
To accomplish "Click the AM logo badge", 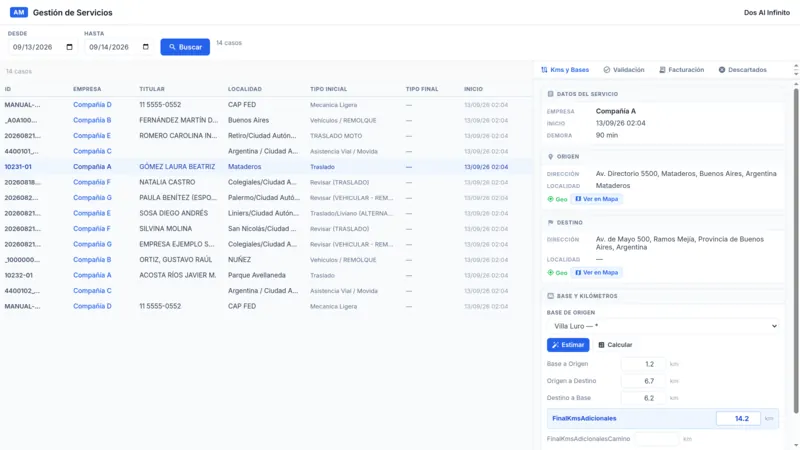I will point(19,12).
